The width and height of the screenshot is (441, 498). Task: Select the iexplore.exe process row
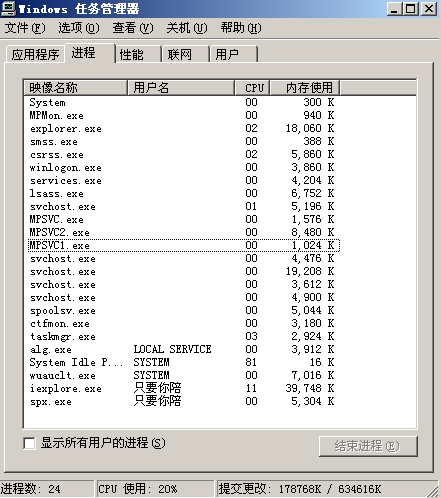(x=183, y=389)
